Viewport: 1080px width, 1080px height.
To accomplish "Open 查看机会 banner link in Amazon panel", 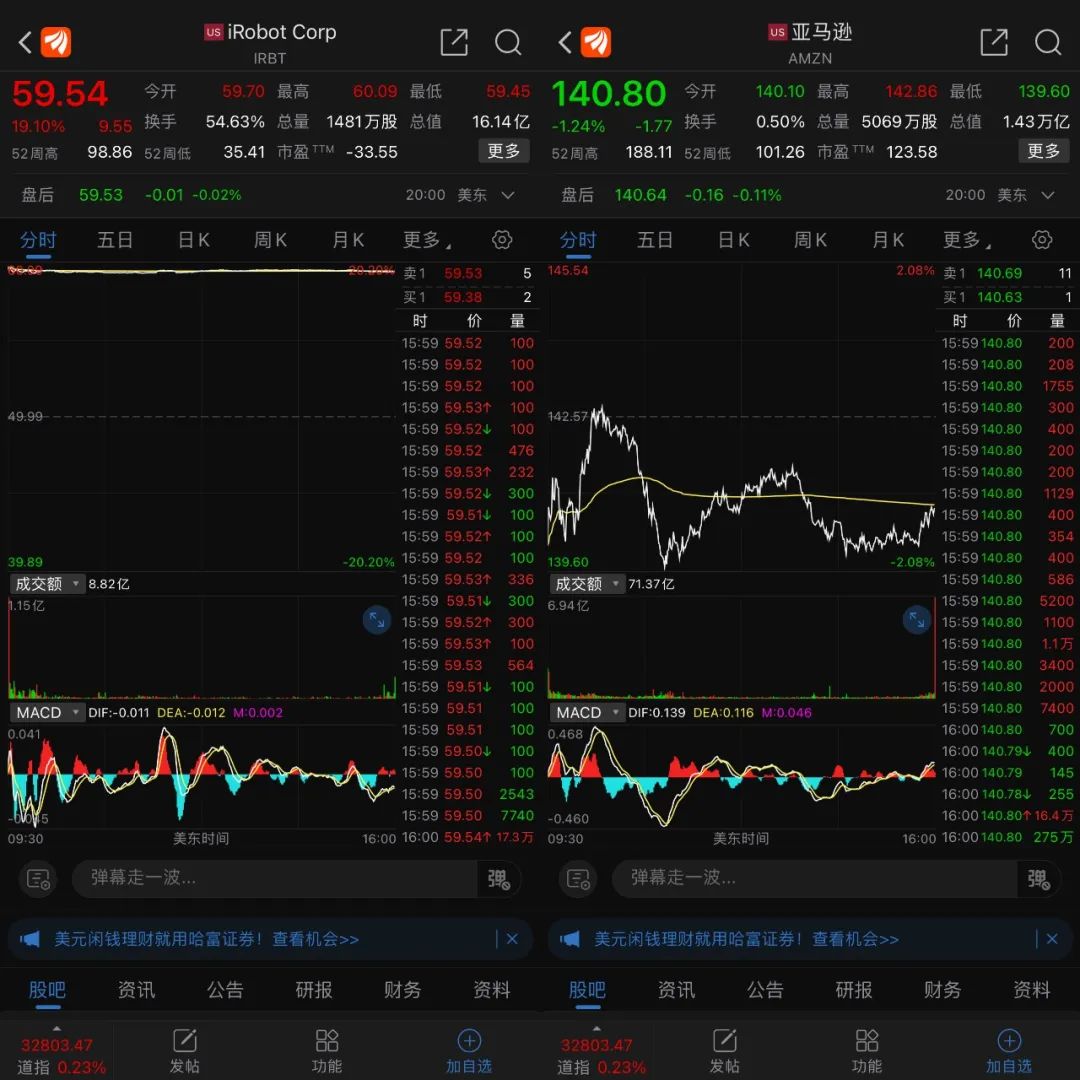I will [x=855, y=939].
